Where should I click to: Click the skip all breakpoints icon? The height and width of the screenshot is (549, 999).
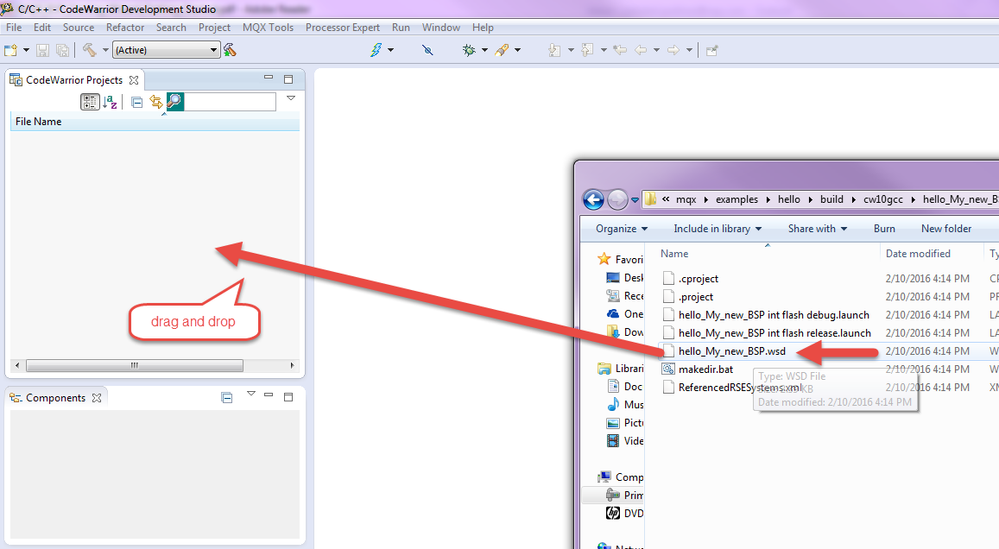coord(428,50)
